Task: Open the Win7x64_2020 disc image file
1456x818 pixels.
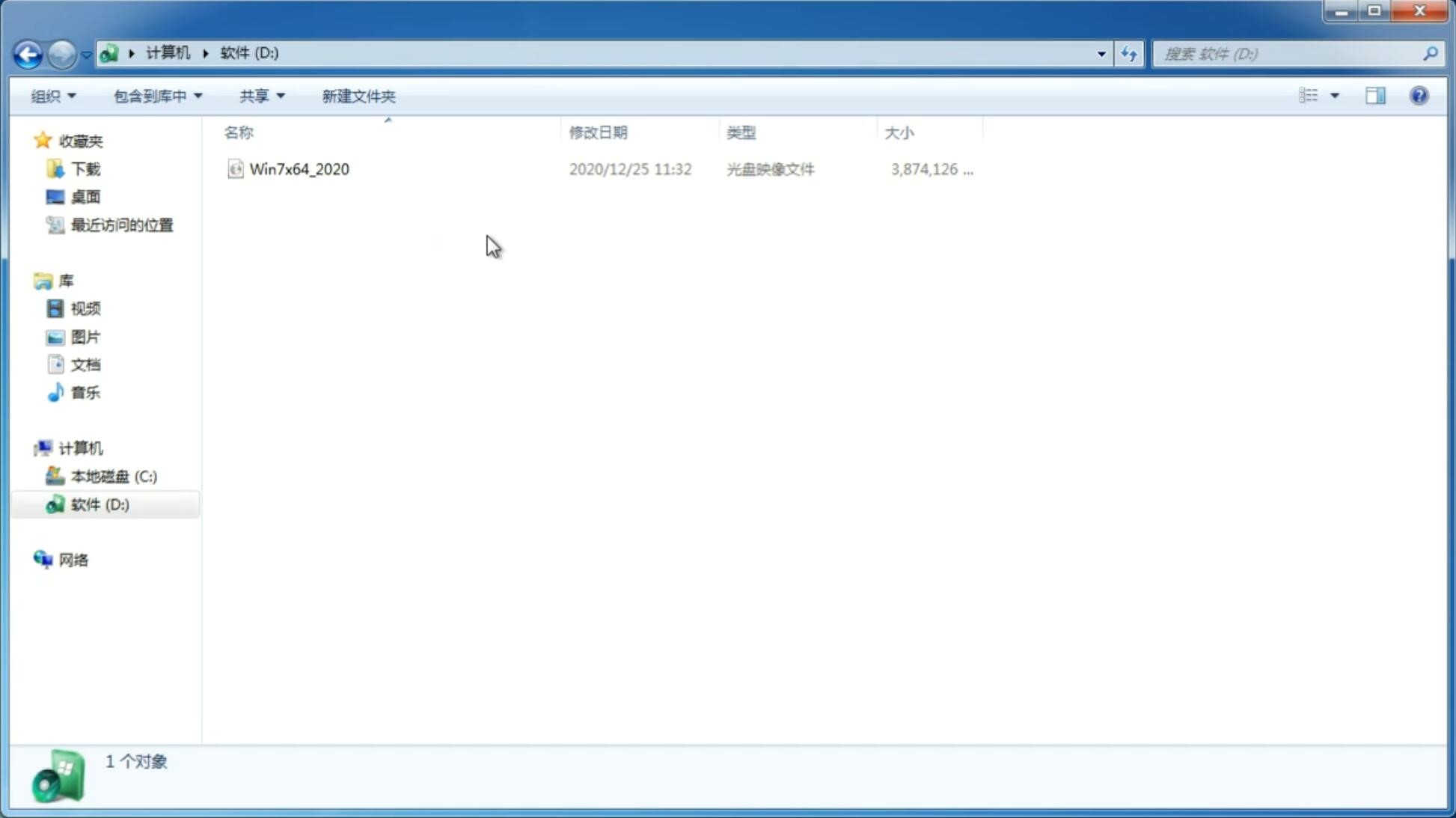Action: [x=298, y=169]
